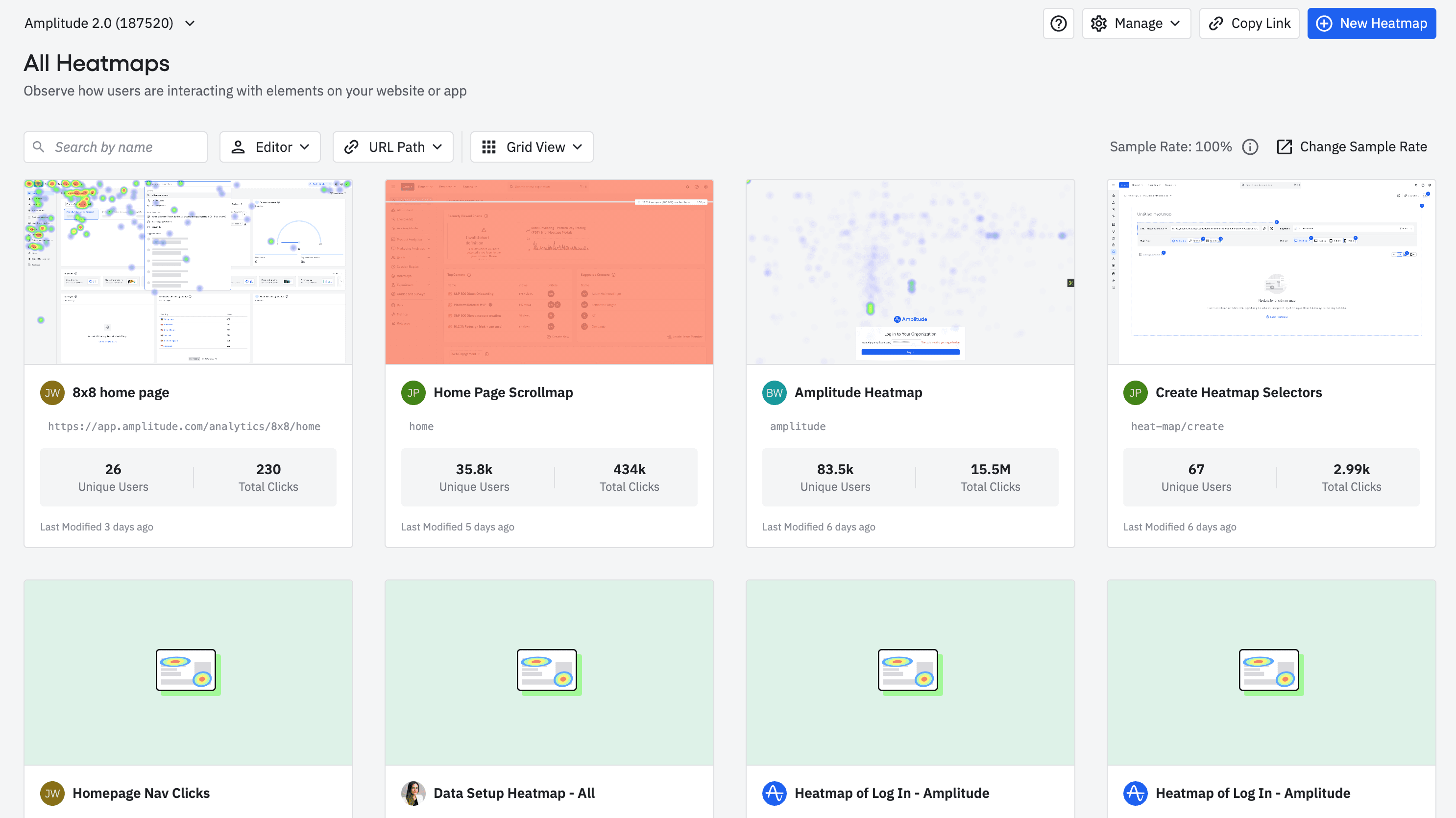Screen dimensions: 1456x818
Task: Switch layout using Grid View dropdown
Action: 532,147
